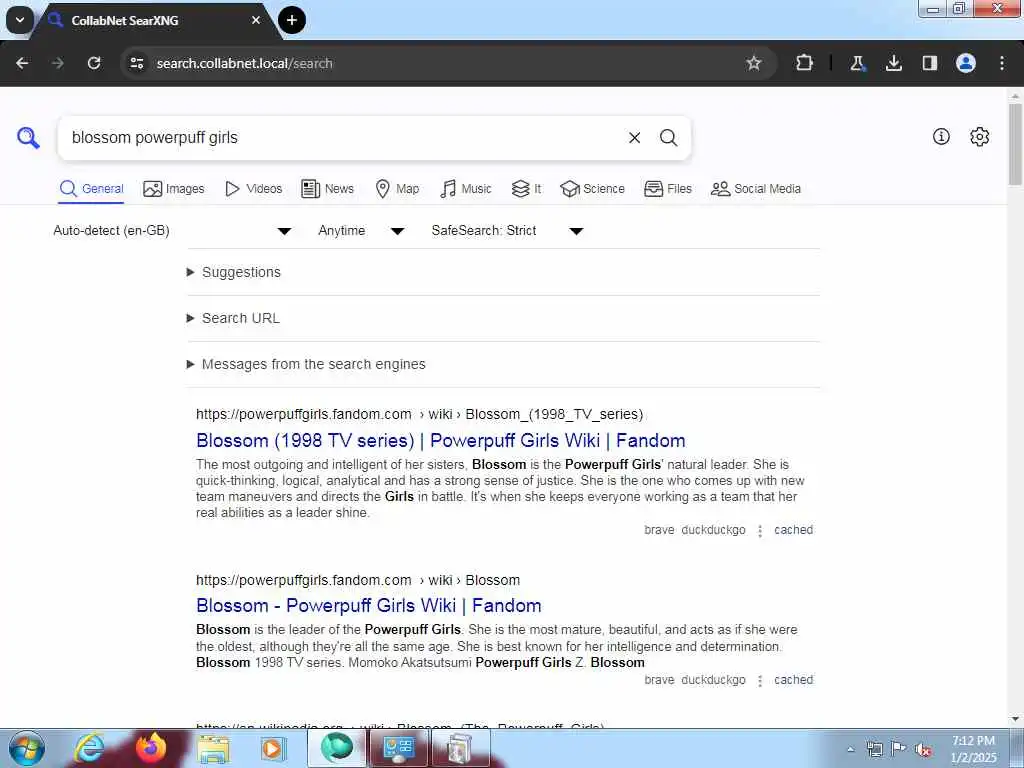Open Blossom - Powerpuff Girls Wiki result
1024x768 pixels.
click(x=369, y=605)
